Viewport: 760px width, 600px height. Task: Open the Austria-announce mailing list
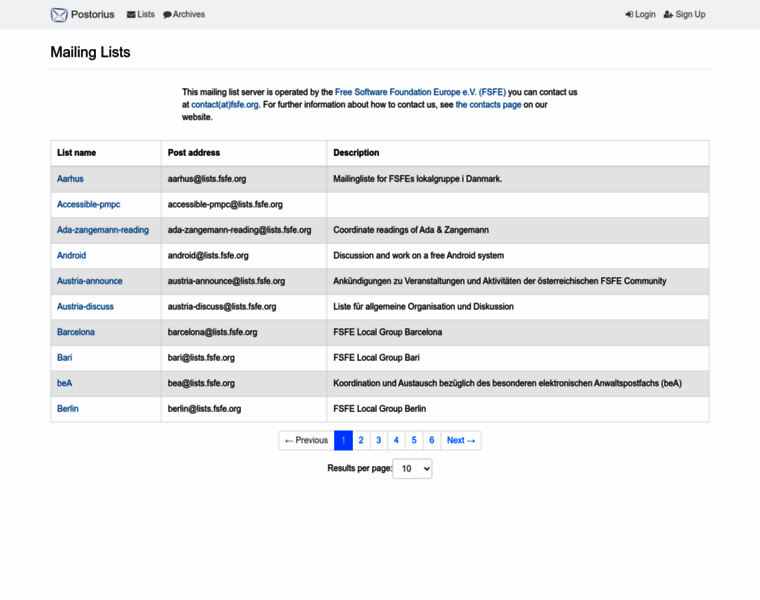click(90, 281)
